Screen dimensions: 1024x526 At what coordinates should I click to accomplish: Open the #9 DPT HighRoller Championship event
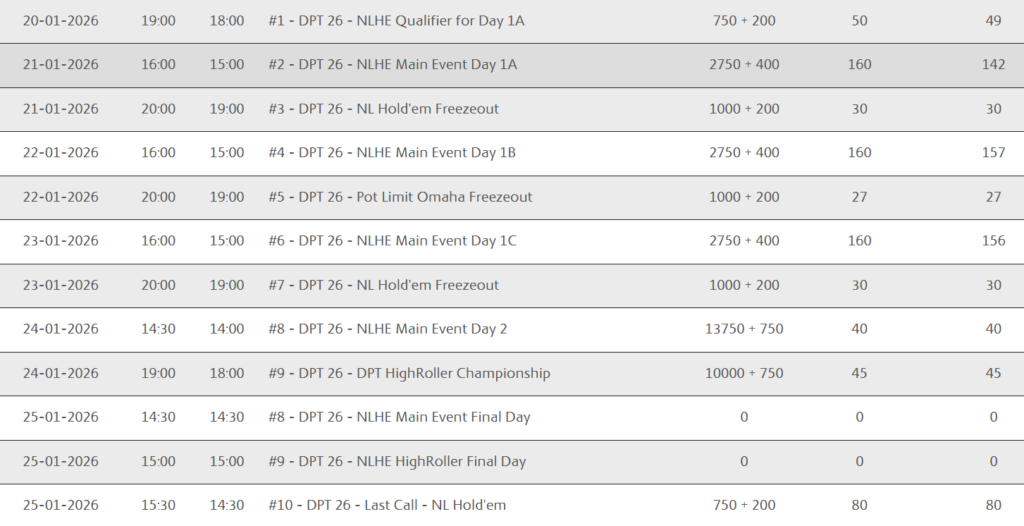point(409,373)
